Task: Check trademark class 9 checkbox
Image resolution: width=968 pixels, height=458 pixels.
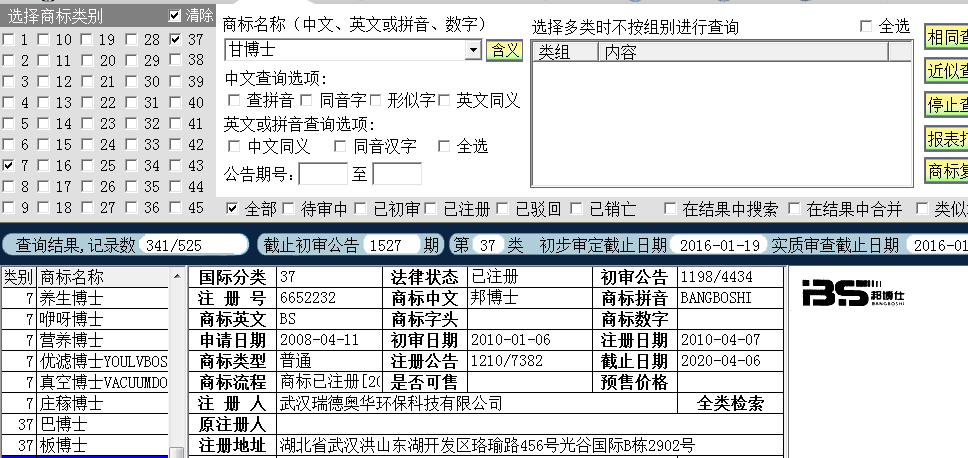Action: 8,207
